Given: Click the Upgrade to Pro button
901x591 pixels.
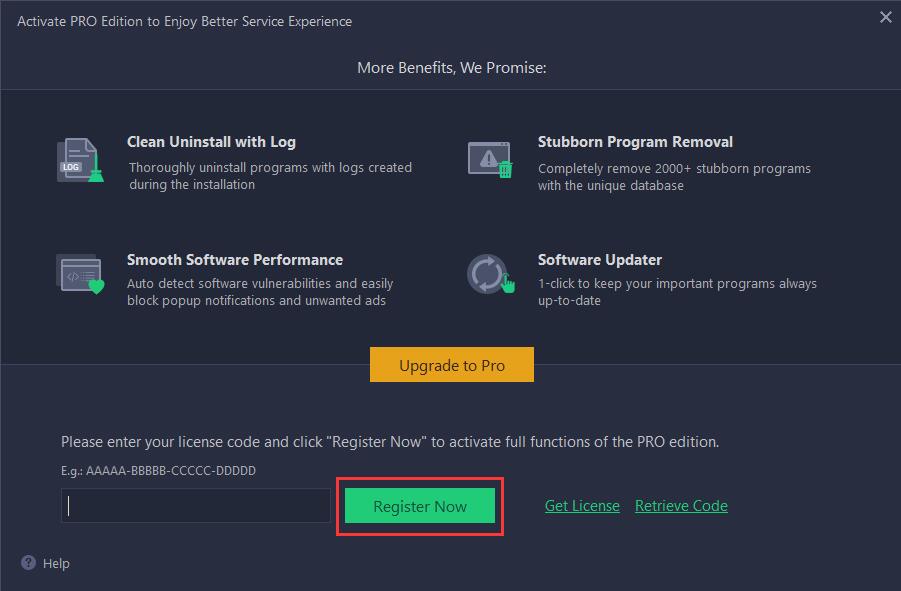Looking at the screenshot, I should pyautogui.click(x=452, y=365).
